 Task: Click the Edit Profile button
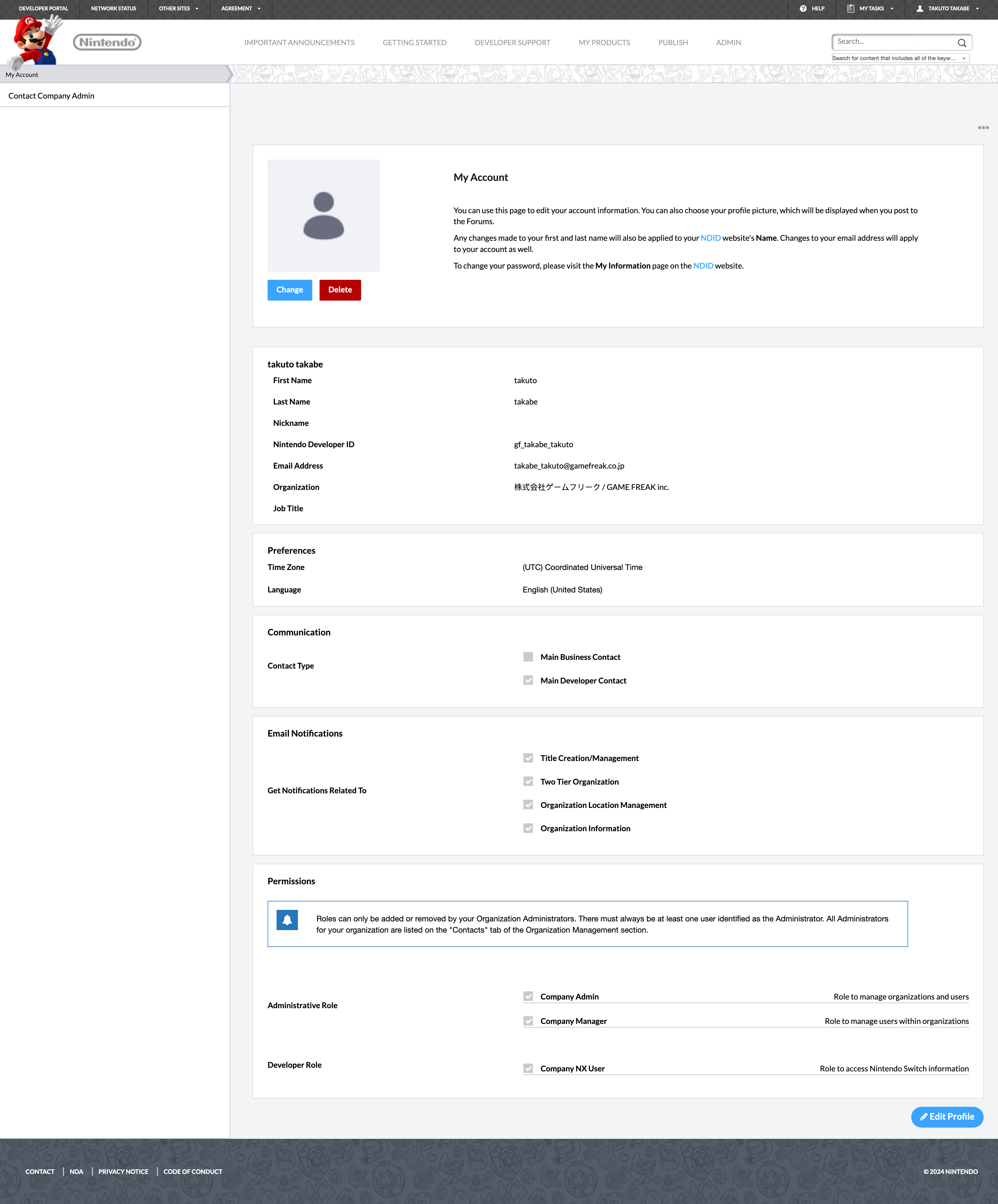947,1117
